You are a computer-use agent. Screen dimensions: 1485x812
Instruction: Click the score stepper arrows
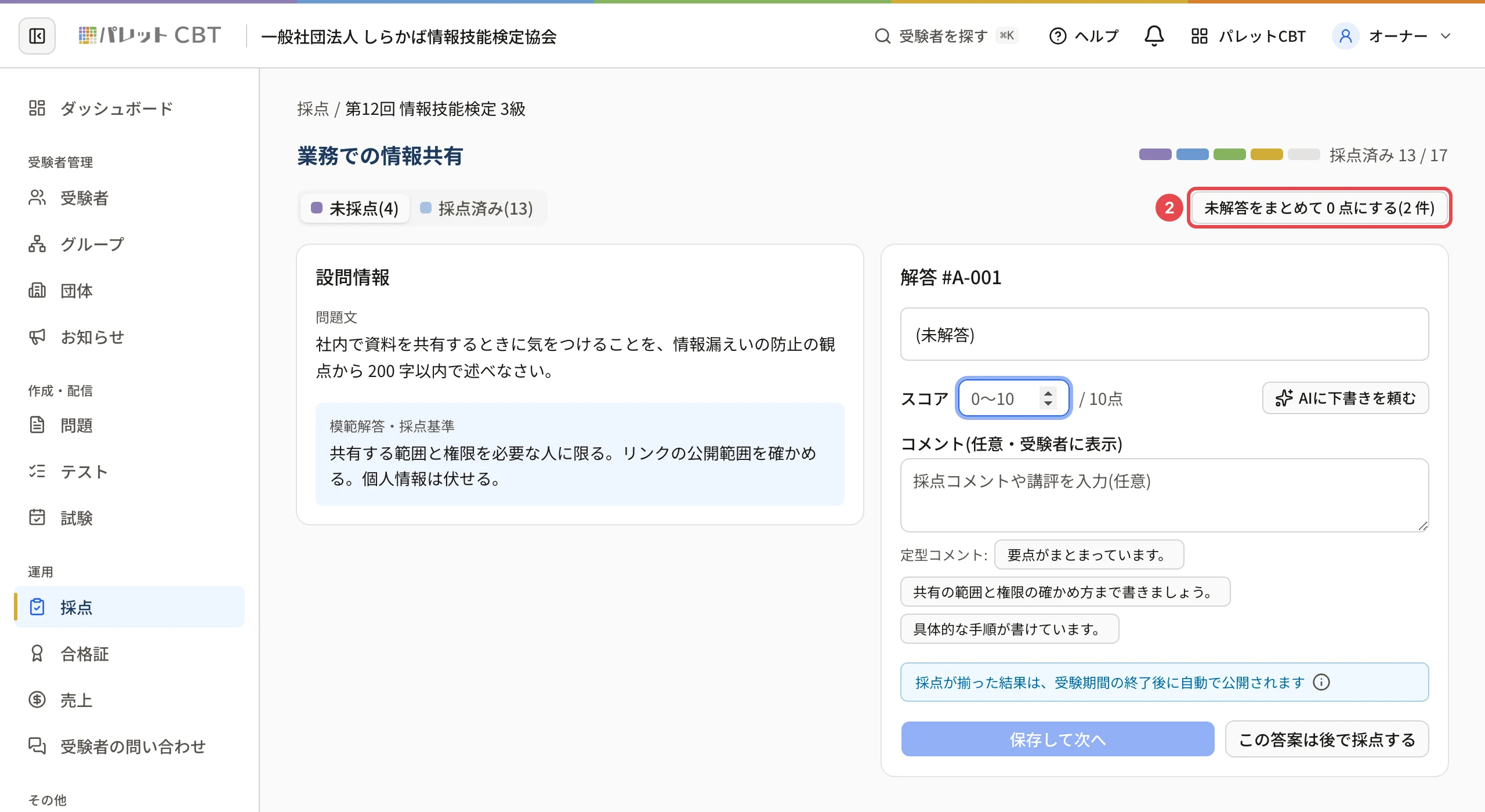pyautogui.click(x=1048, y=398)
